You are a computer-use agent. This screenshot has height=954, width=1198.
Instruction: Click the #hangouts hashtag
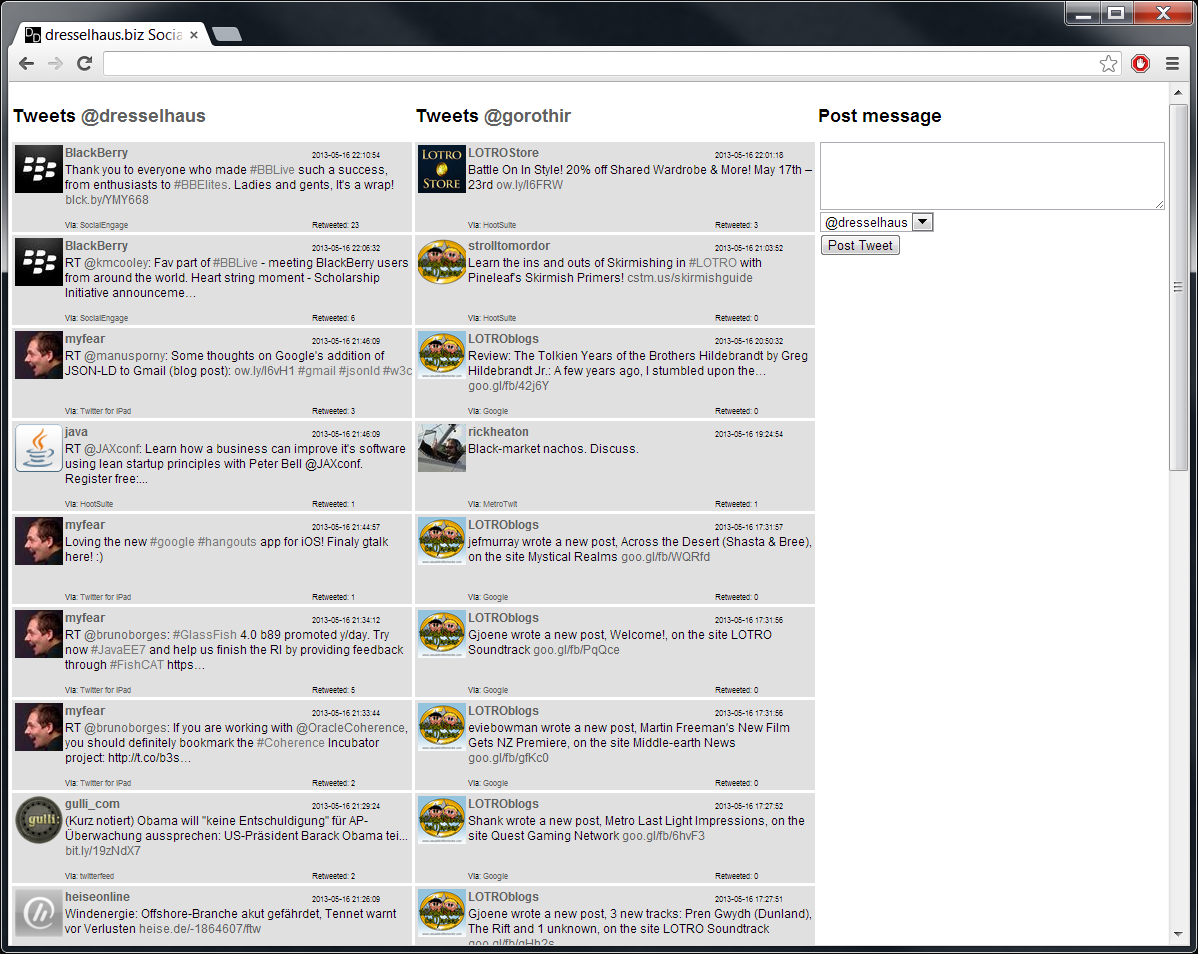click(x=227, y=542)
